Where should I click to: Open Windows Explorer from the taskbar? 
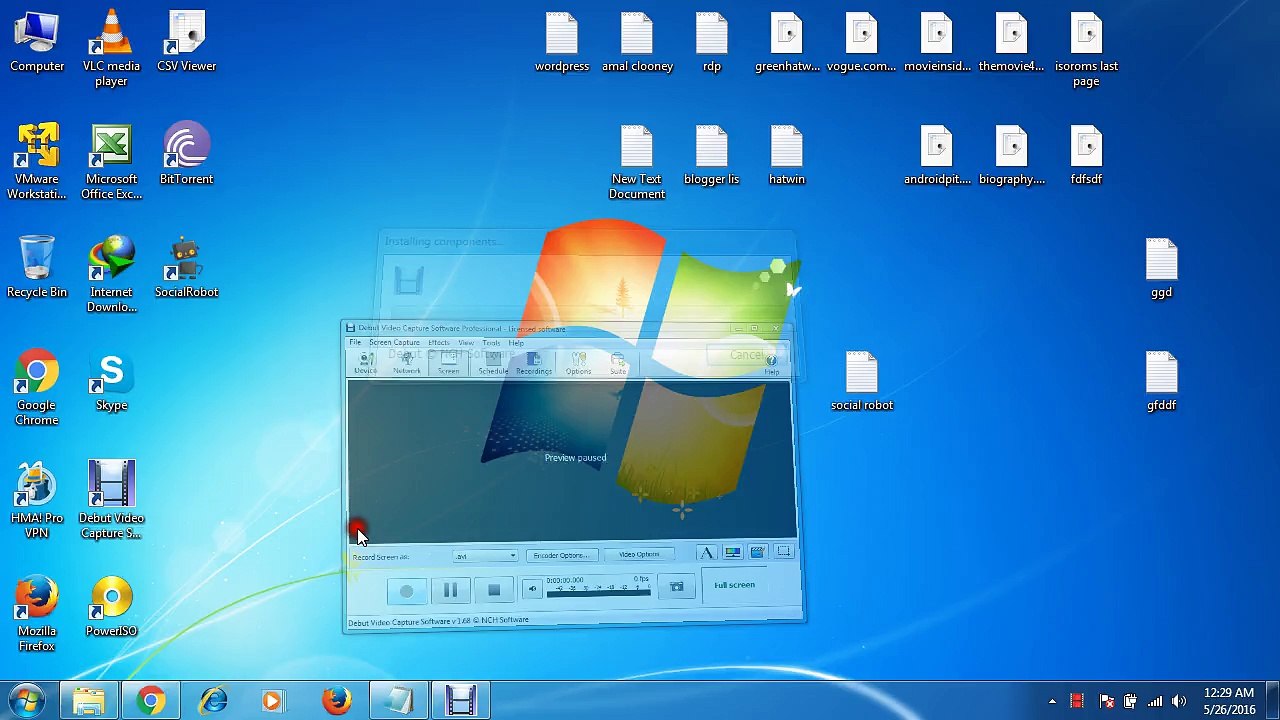pyautogui.click(x=89, y=700)
